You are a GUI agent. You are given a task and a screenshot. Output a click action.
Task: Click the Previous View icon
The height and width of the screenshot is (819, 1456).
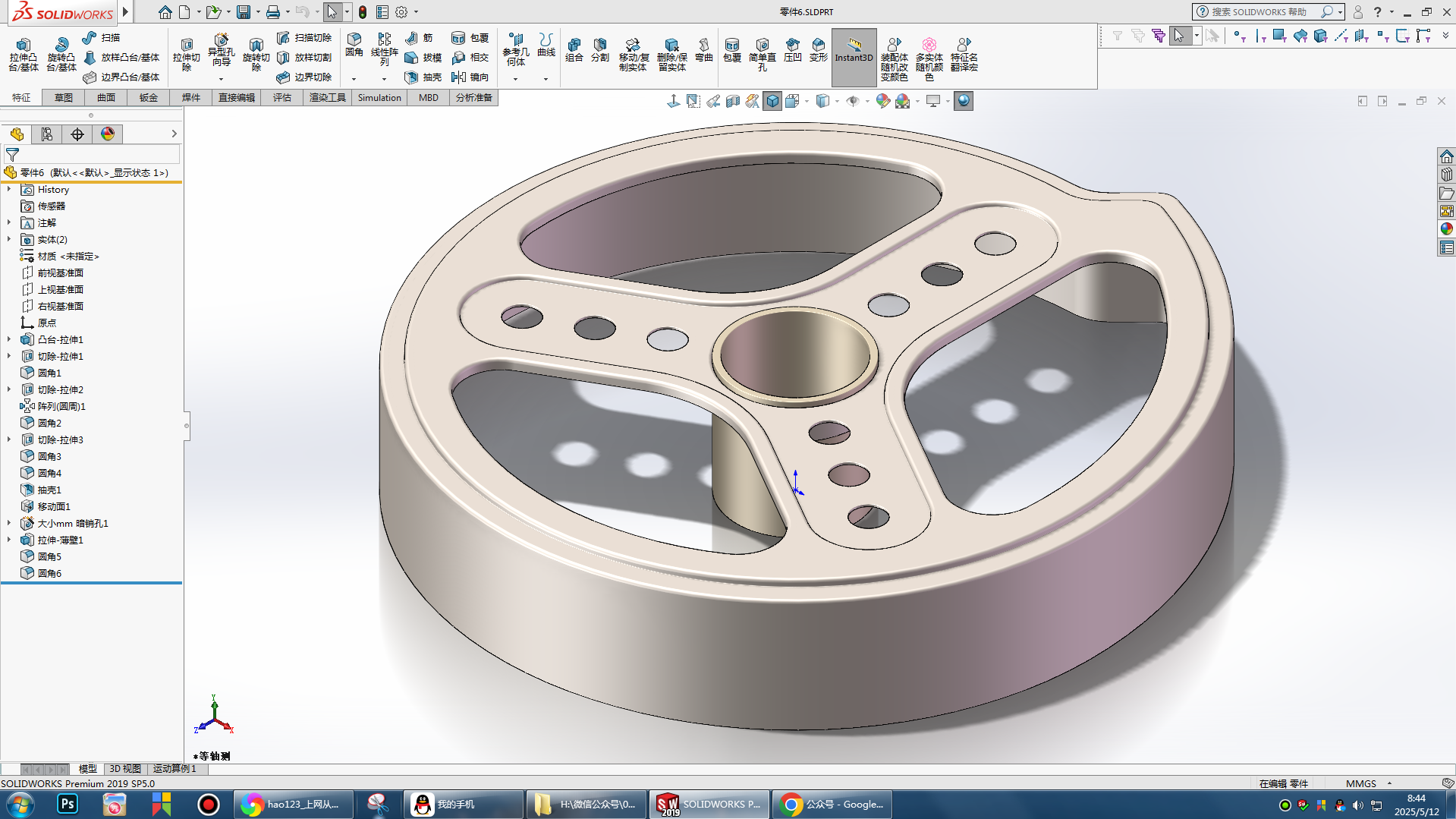(713, 101)
